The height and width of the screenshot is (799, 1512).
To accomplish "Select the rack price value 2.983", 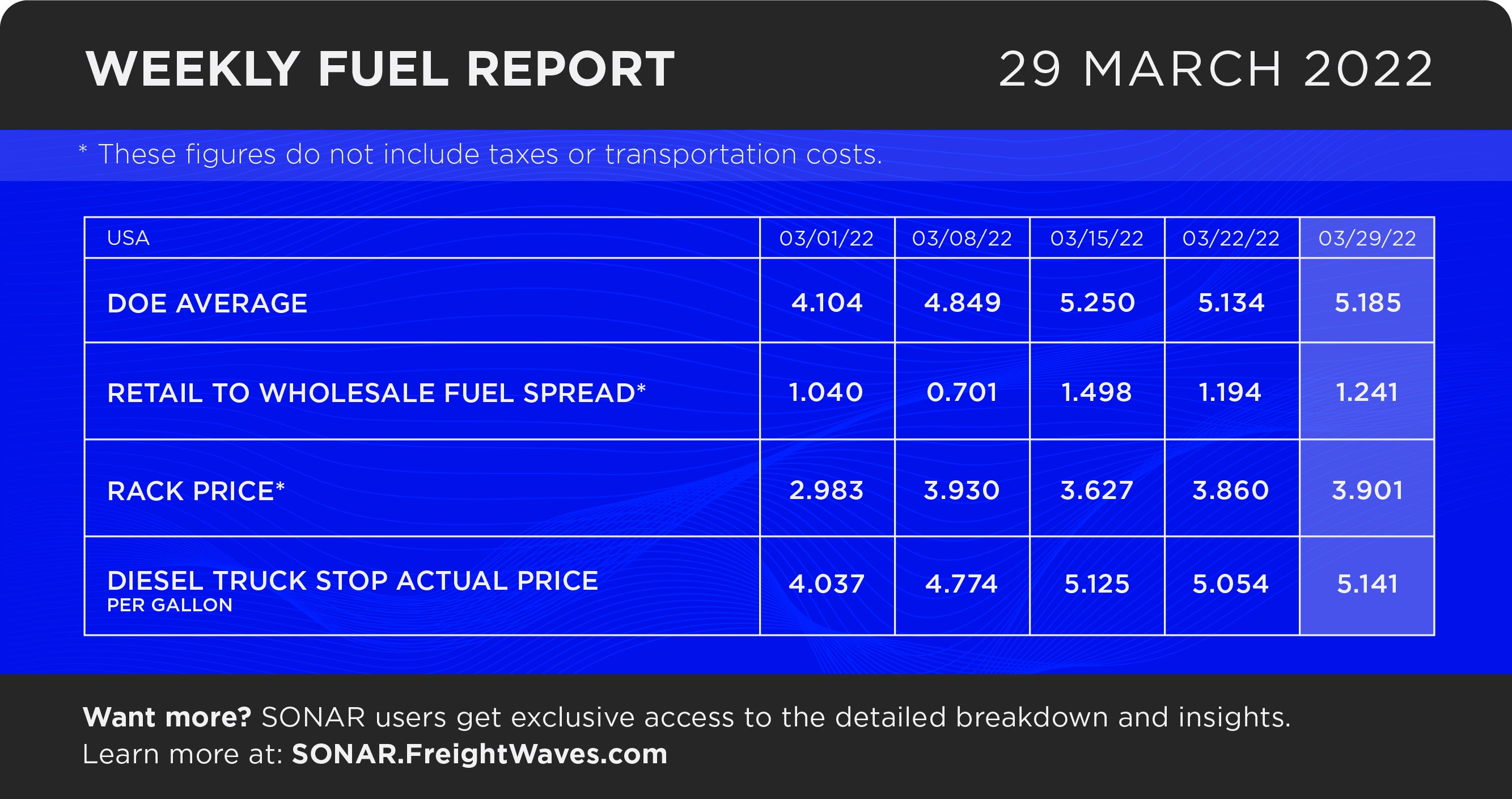I will click(x=827, y=490).
